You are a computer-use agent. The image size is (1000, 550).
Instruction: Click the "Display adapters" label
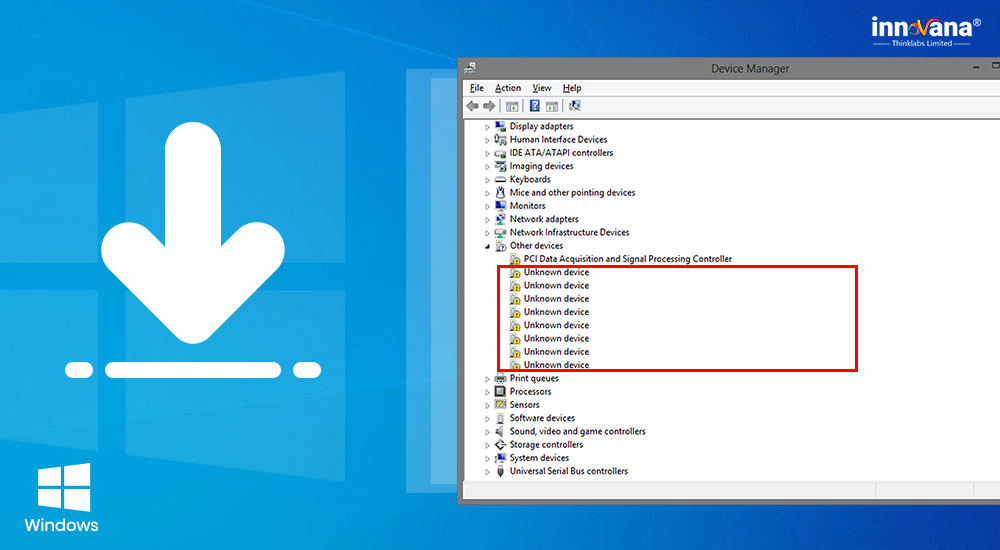pos(541,126)
